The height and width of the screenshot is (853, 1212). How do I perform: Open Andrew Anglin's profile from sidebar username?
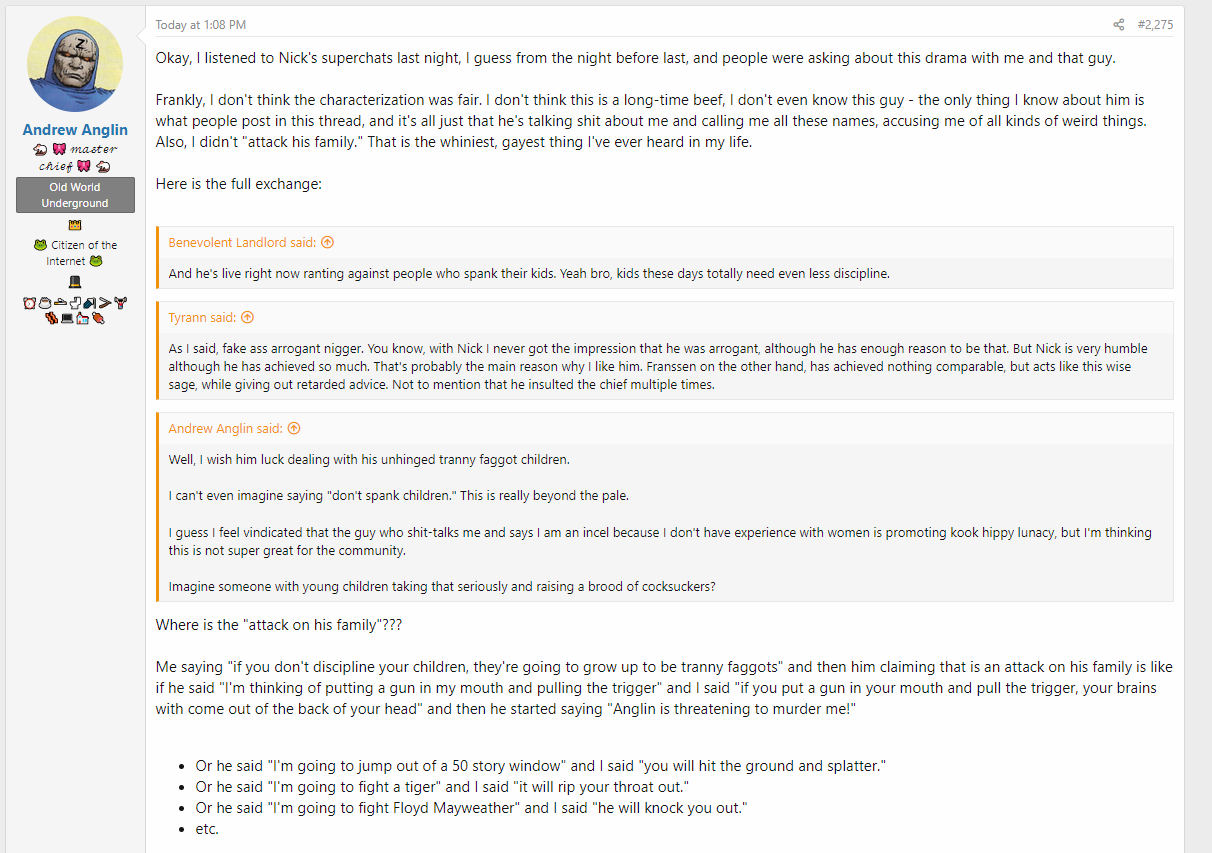(x=75, y=130)
